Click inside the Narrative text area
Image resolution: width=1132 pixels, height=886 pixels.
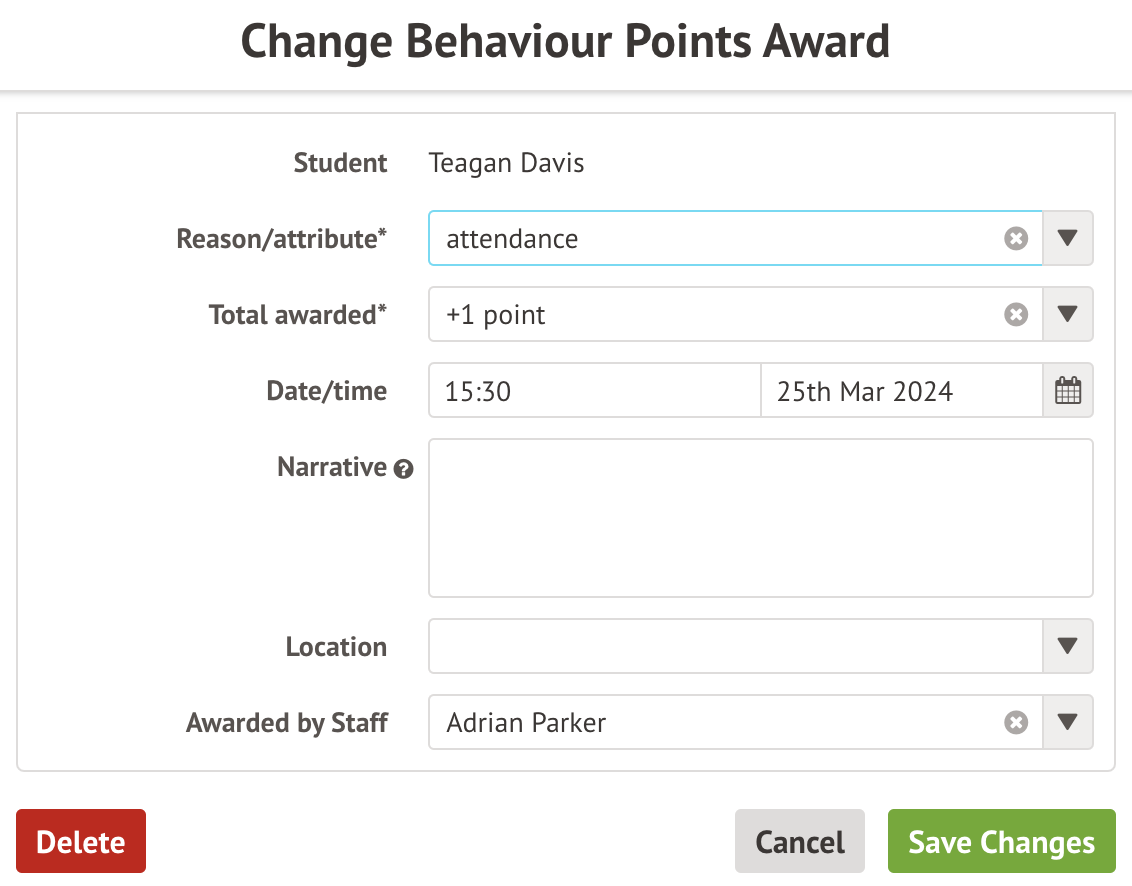760,518
